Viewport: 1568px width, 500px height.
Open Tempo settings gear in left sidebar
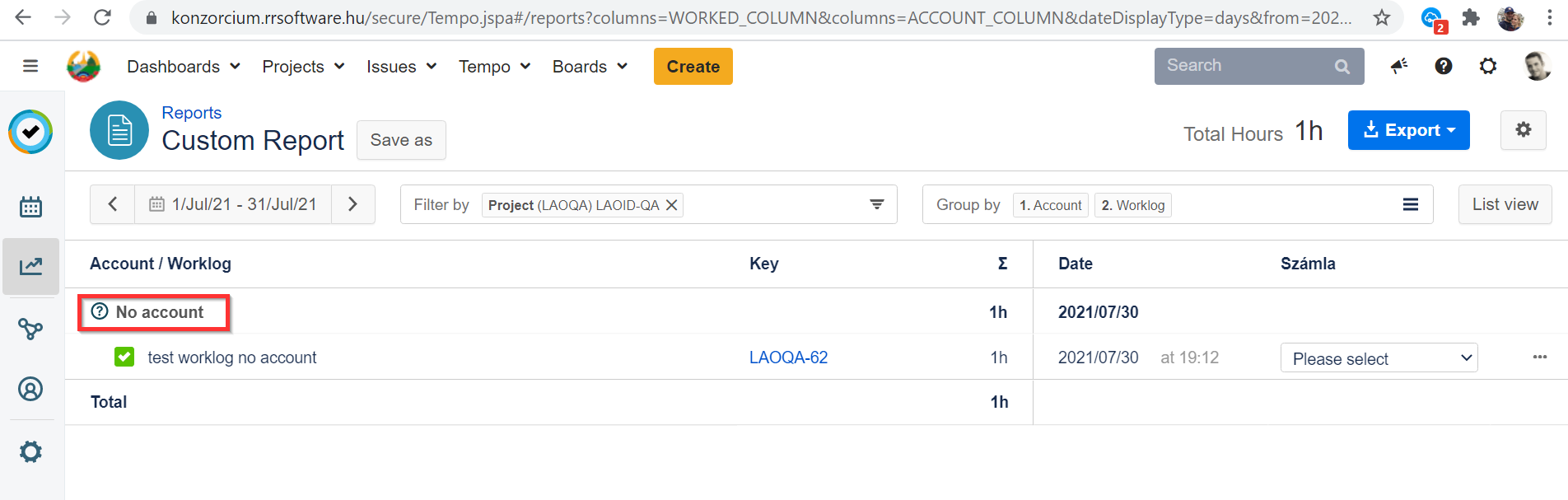(x=30, y=451)
